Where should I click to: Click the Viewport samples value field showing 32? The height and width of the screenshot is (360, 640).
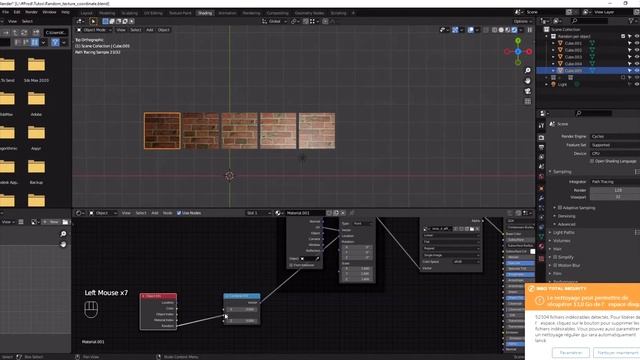click(x=615, y=197)
